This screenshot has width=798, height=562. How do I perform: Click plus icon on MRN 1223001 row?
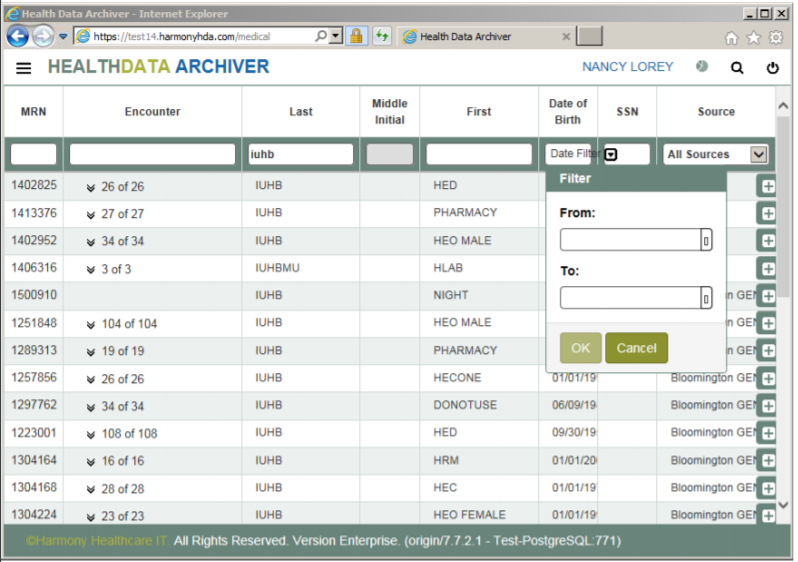coord(768,433)
